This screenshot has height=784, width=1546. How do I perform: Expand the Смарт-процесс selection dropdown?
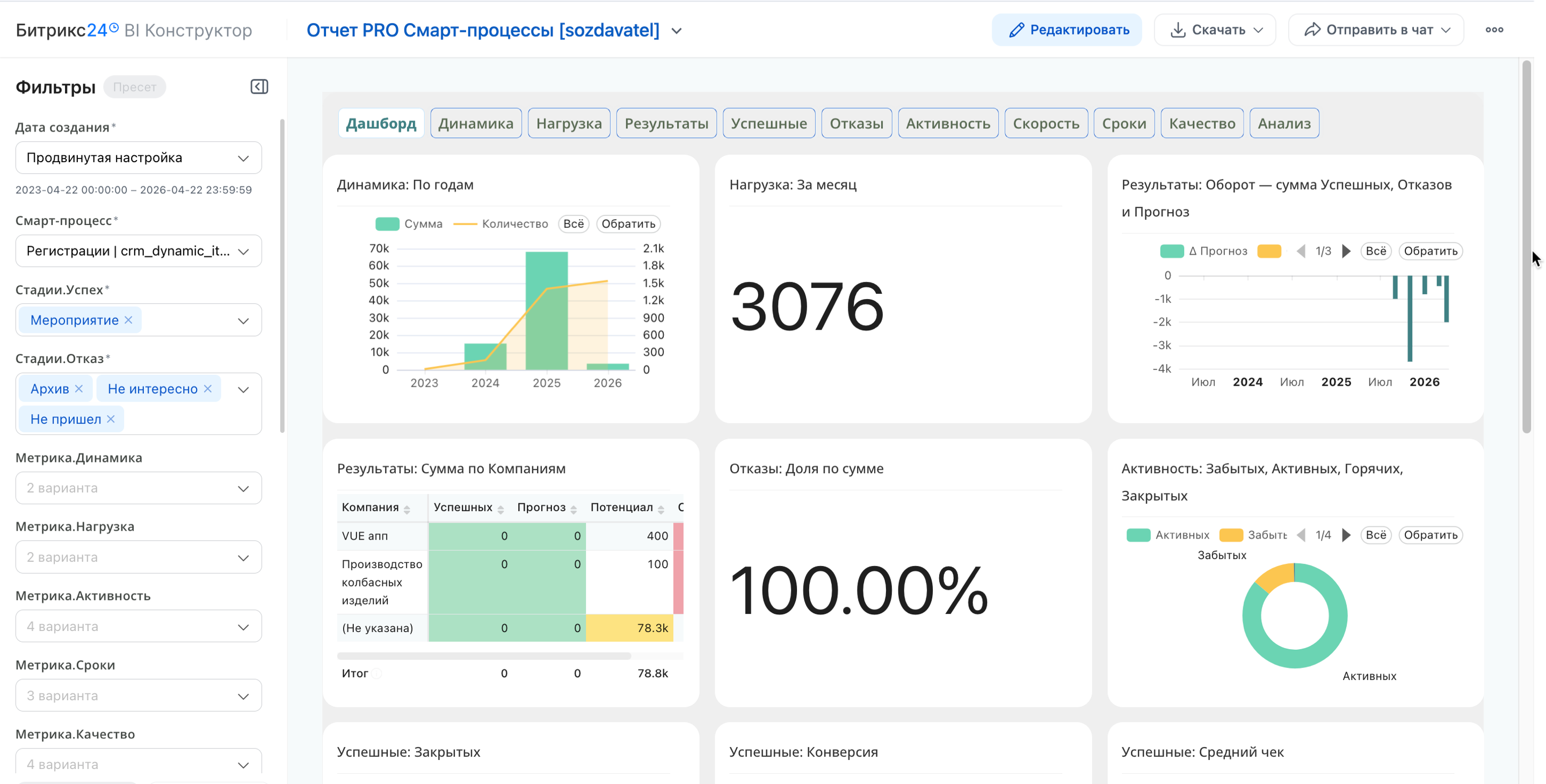coord(139,251)
